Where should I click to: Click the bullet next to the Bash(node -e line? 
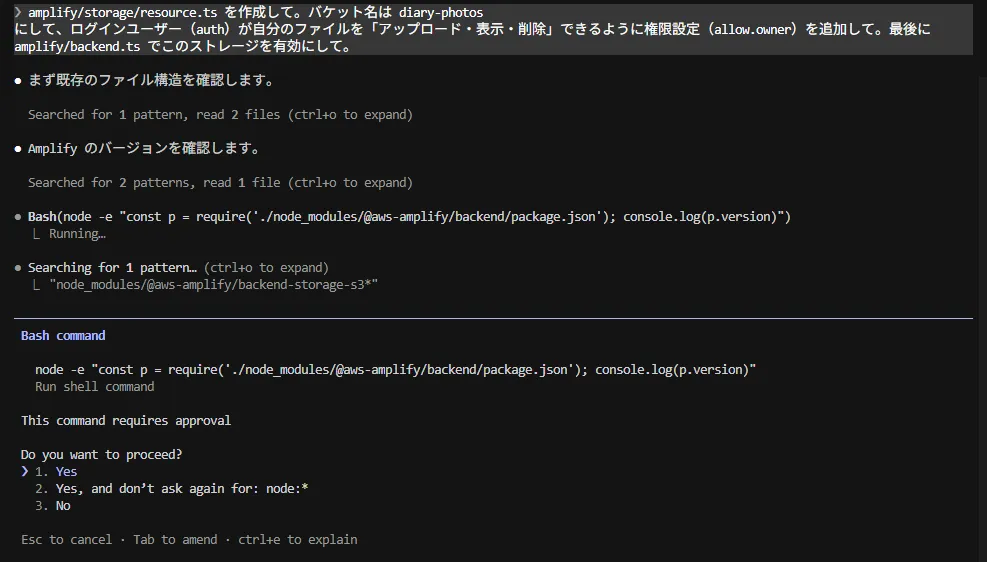tap(18, 217)
